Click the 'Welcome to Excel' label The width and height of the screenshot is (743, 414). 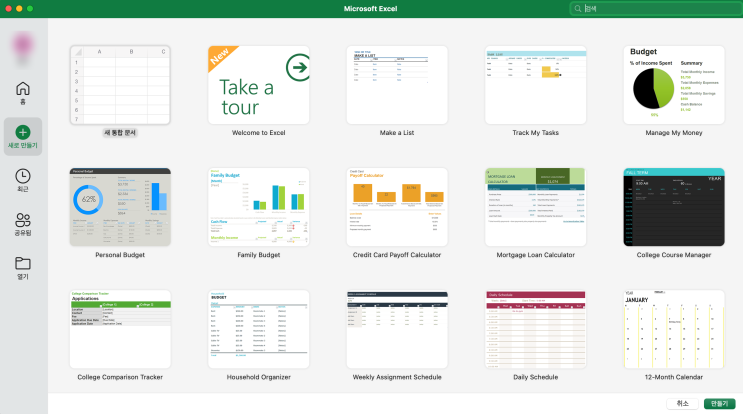[x=259, y=133]
